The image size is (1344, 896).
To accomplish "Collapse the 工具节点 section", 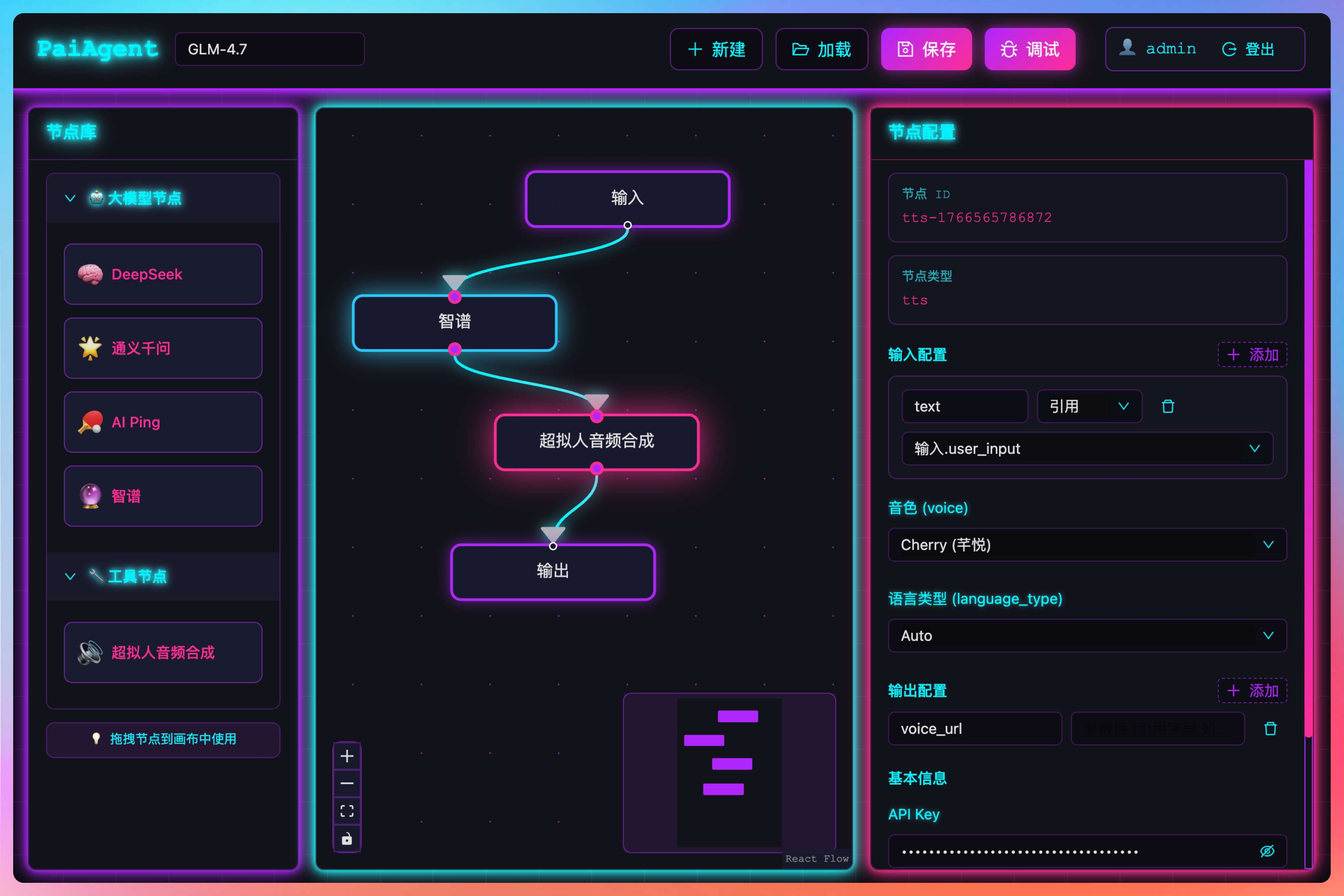I will [x=70, y=576].
